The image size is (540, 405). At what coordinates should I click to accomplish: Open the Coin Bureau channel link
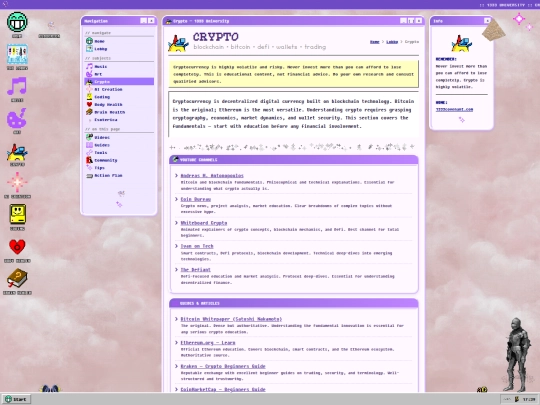(196, 199)
